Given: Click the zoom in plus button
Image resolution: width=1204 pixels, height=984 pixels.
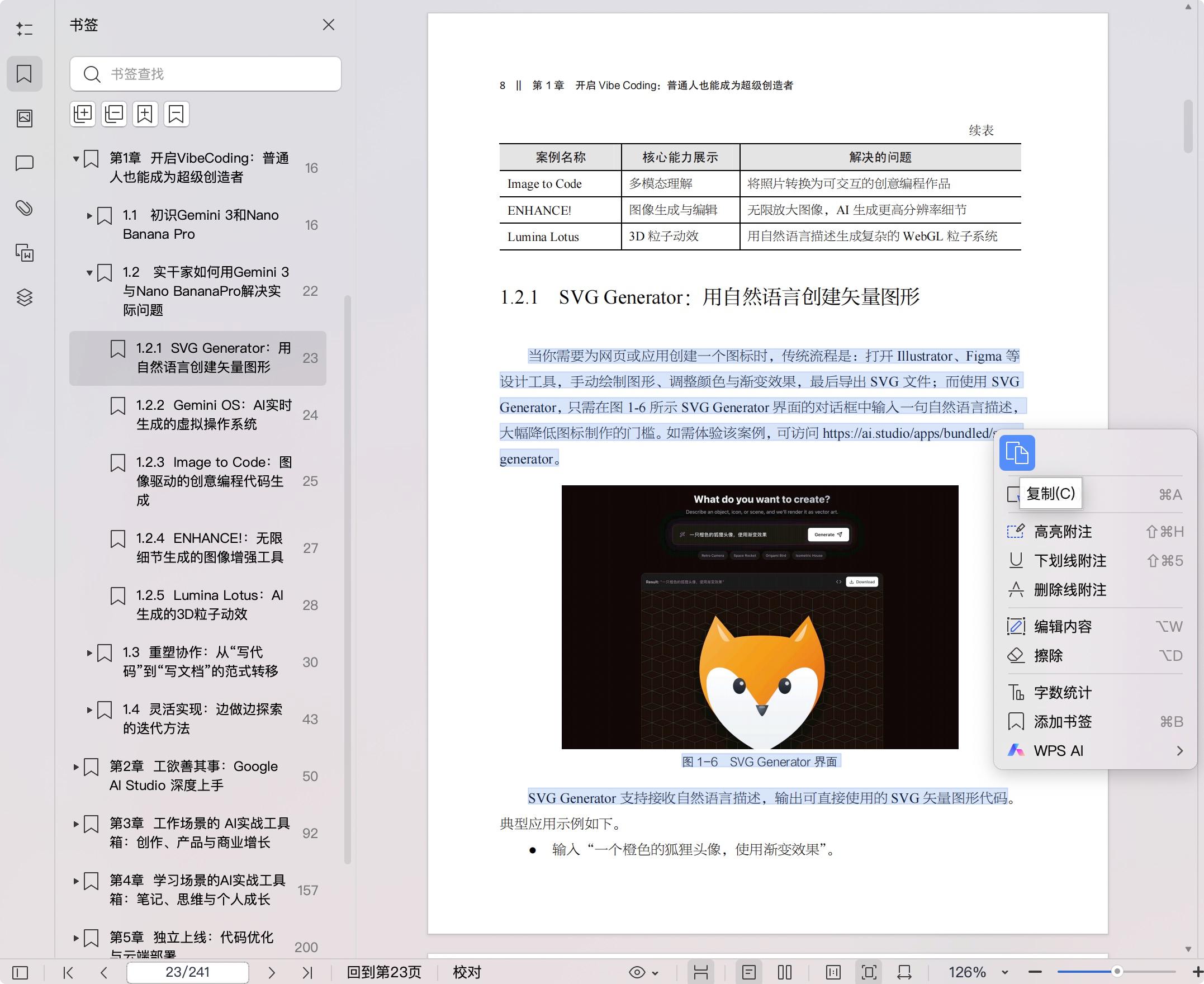Looking at the screenshot, I should tap(1197, 972).
